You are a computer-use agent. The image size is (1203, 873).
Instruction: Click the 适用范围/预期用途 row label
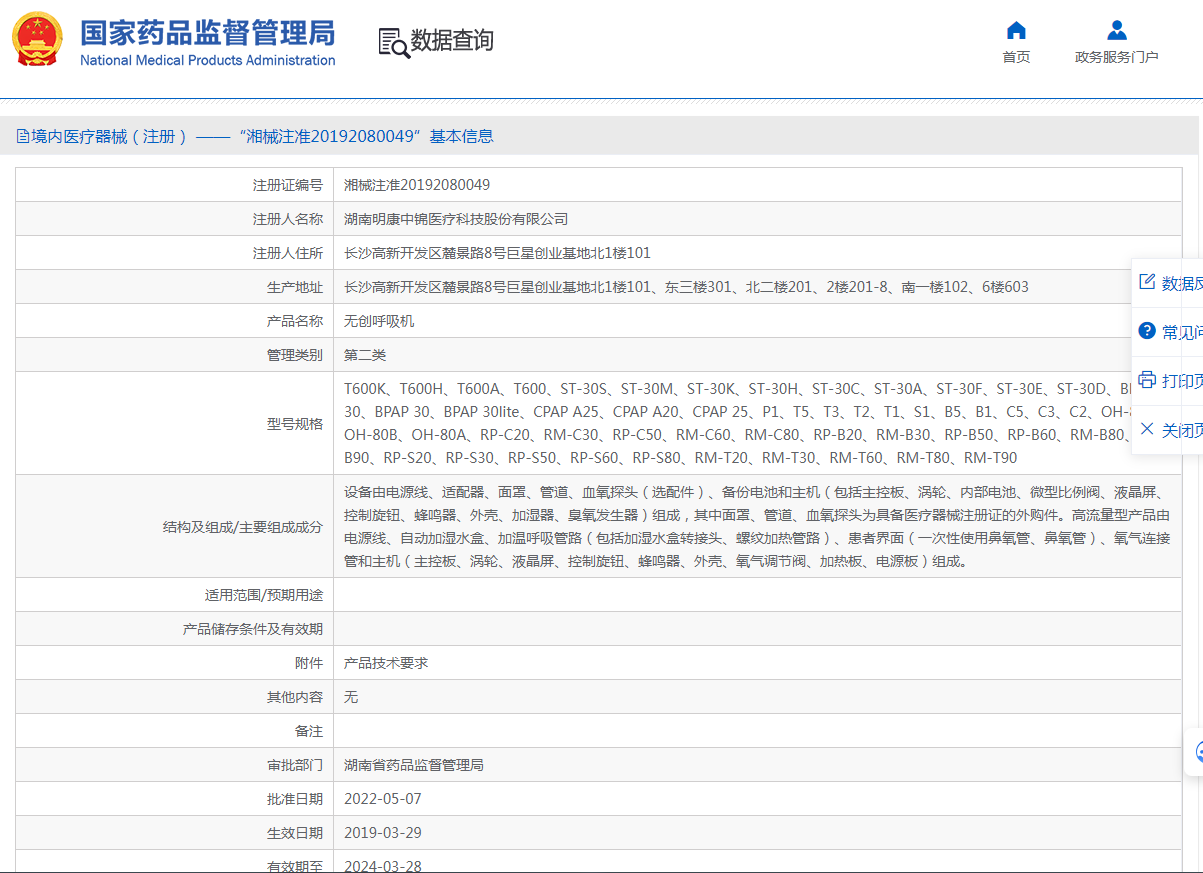[x=264, y=595]
